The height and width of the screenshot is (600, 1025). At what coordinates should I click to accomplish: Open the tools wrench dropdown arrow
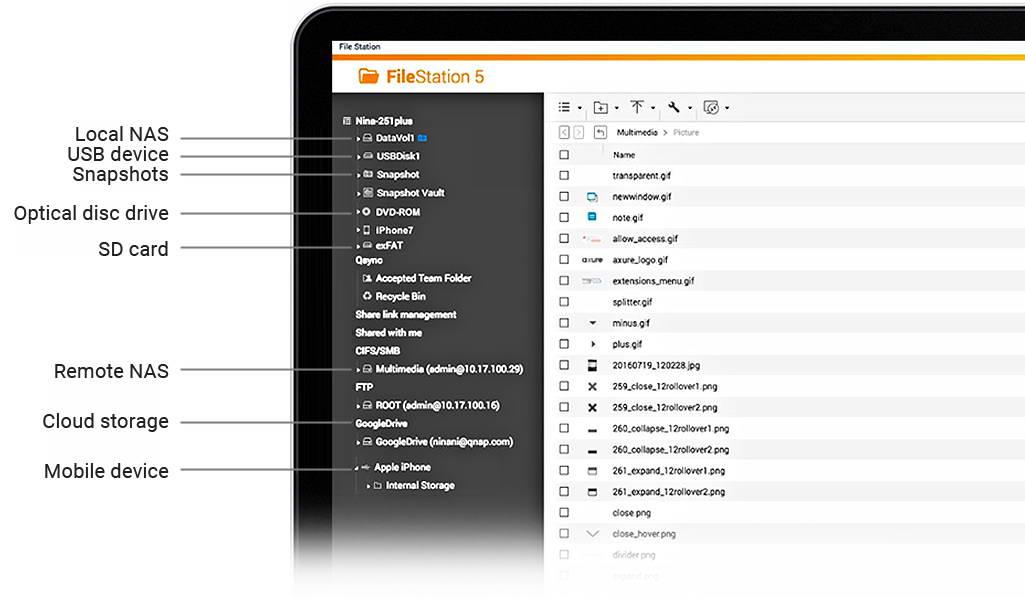[x=690, y=108]
